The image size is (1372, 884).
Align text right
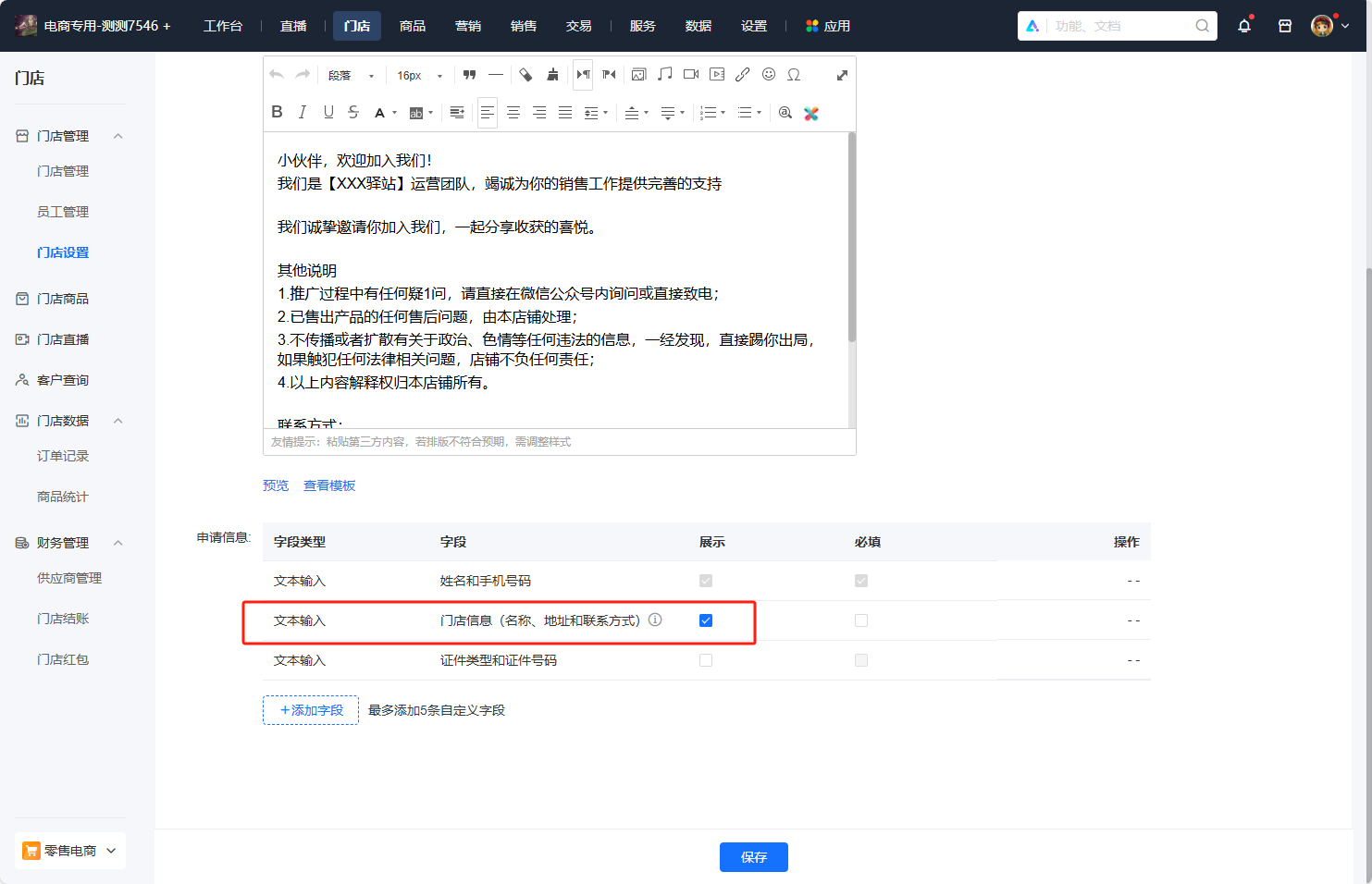pos(539,113)
